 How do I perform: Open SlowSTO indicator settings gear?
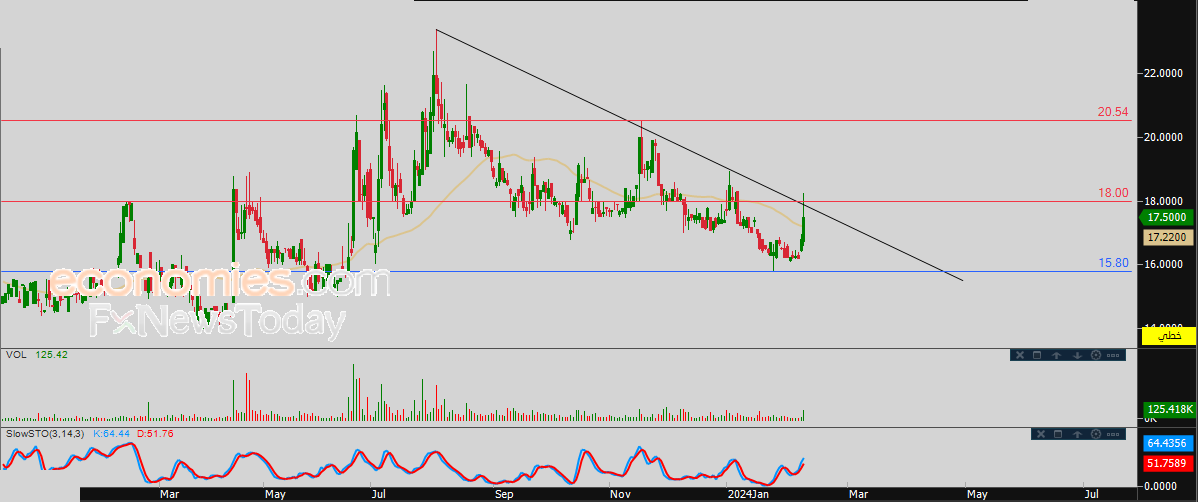point(1096,434)
